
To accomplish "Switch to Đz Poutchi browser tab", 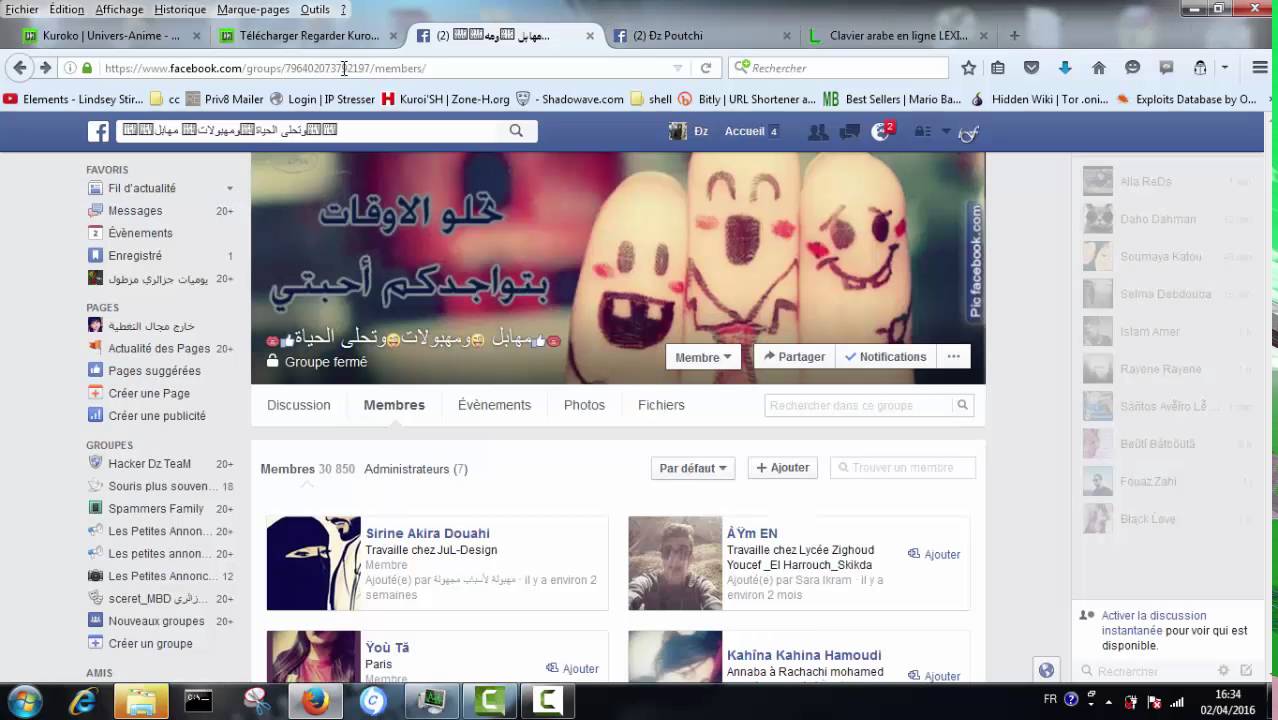I will click(700, 36).
